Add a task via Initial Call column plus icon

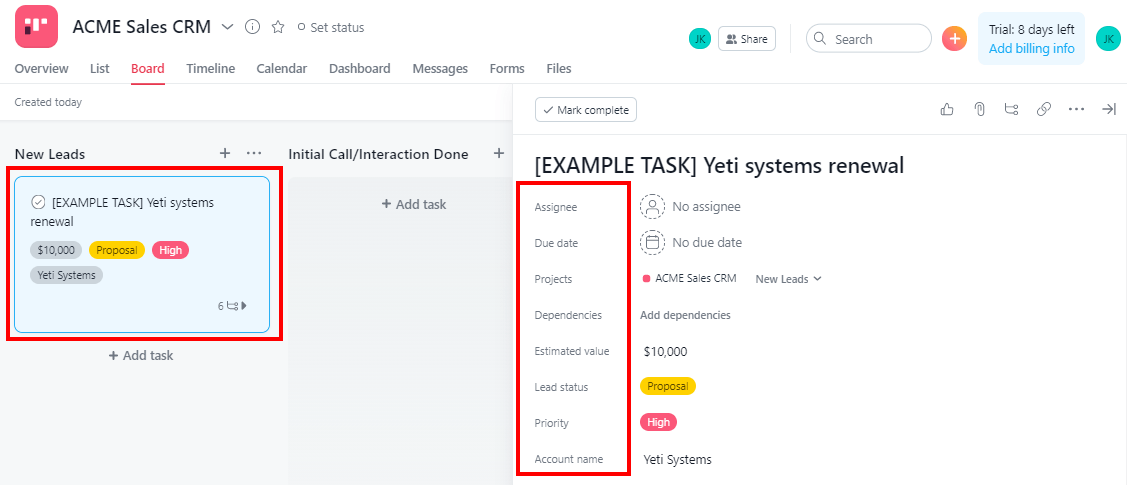[x=498, y=153]
